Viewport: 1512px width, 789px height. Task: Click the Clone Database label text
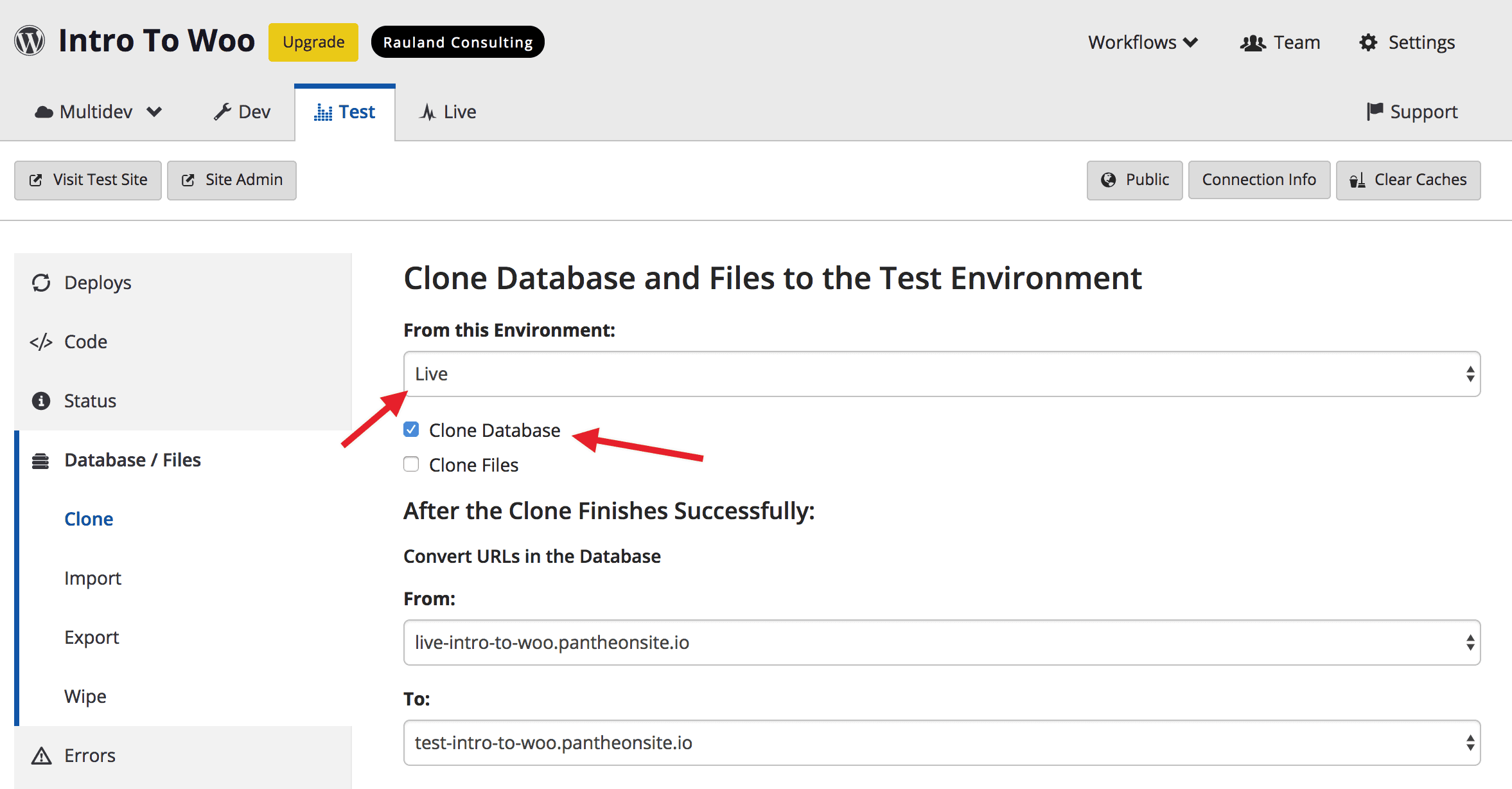click(495, 430)
